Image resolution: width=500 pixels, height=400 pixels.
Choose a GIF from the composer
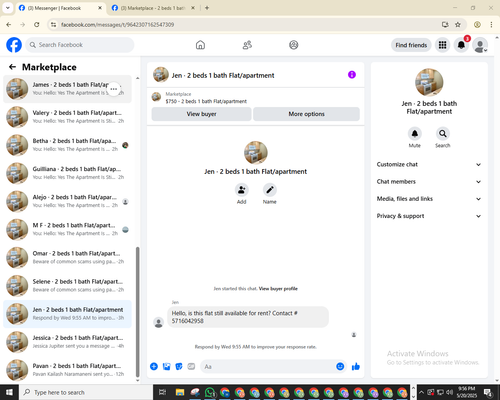[x=191, y=367]
